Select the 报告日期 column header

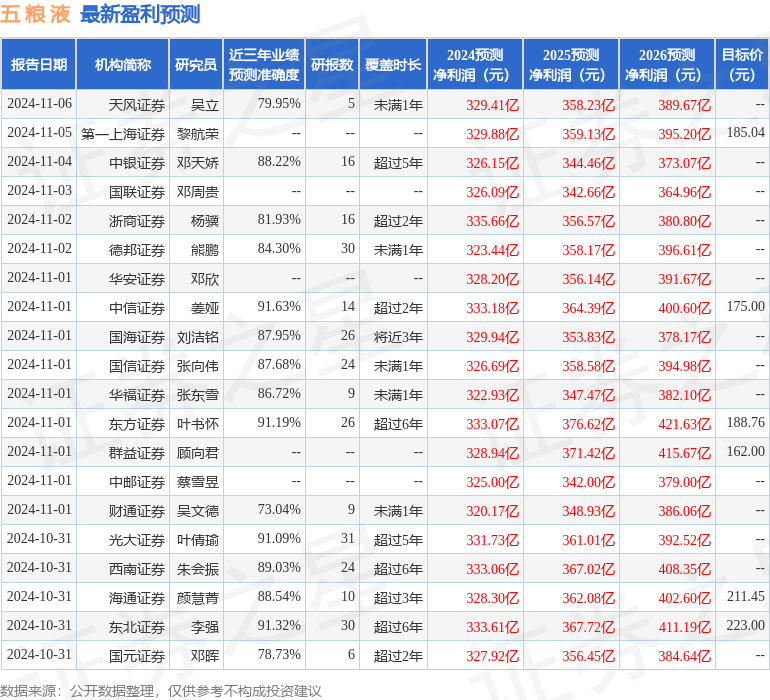pos(39,64)
